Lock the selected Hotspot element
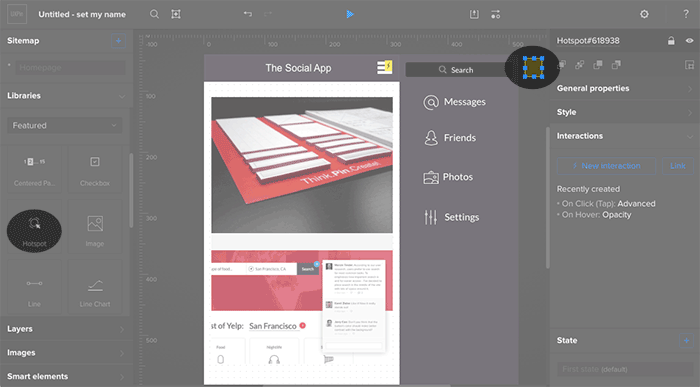Screen dimensions: 700x387 tap(671, 41)
